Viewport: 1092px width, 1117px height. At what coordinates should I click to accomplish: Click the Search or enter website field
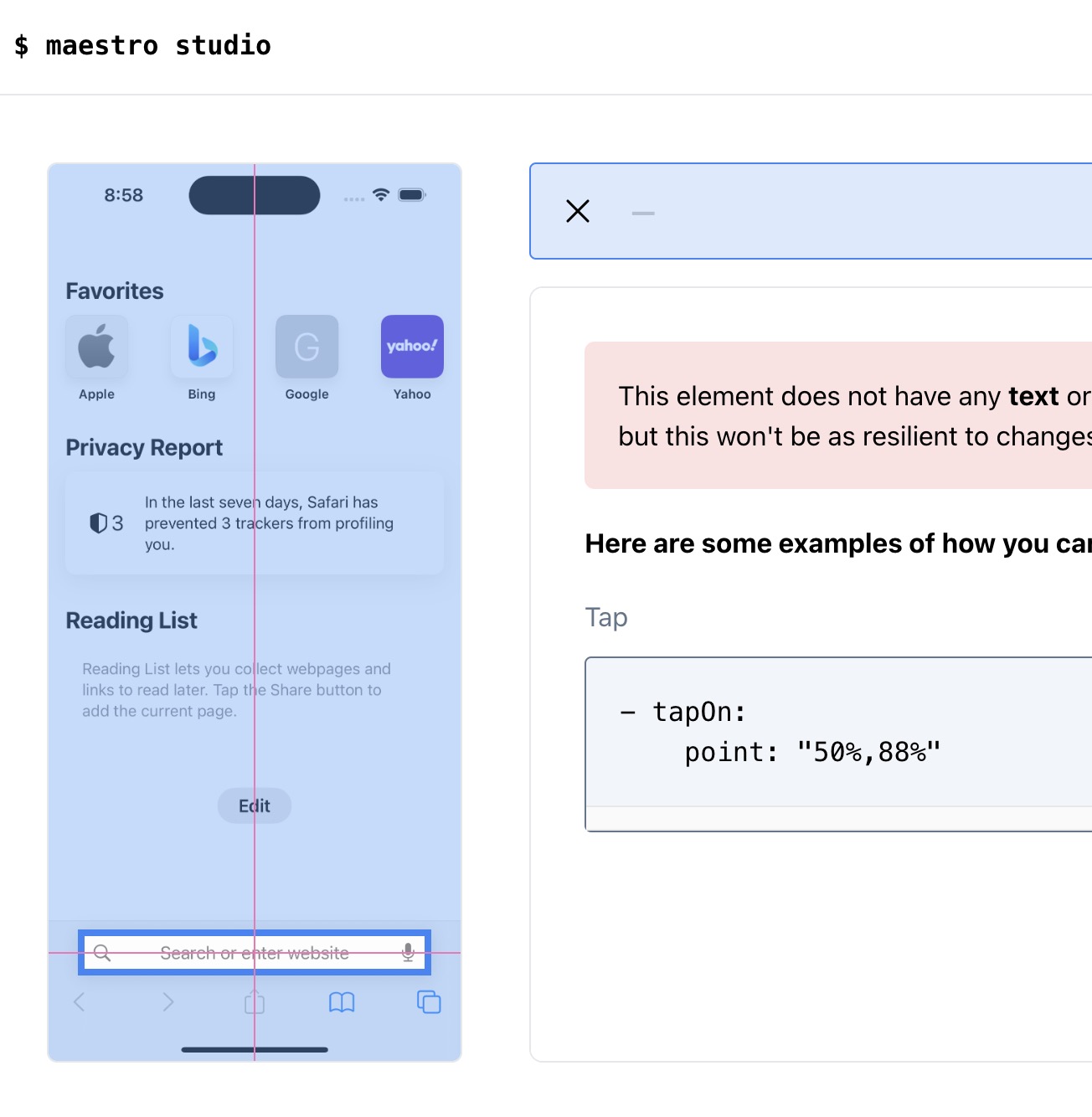255,952
